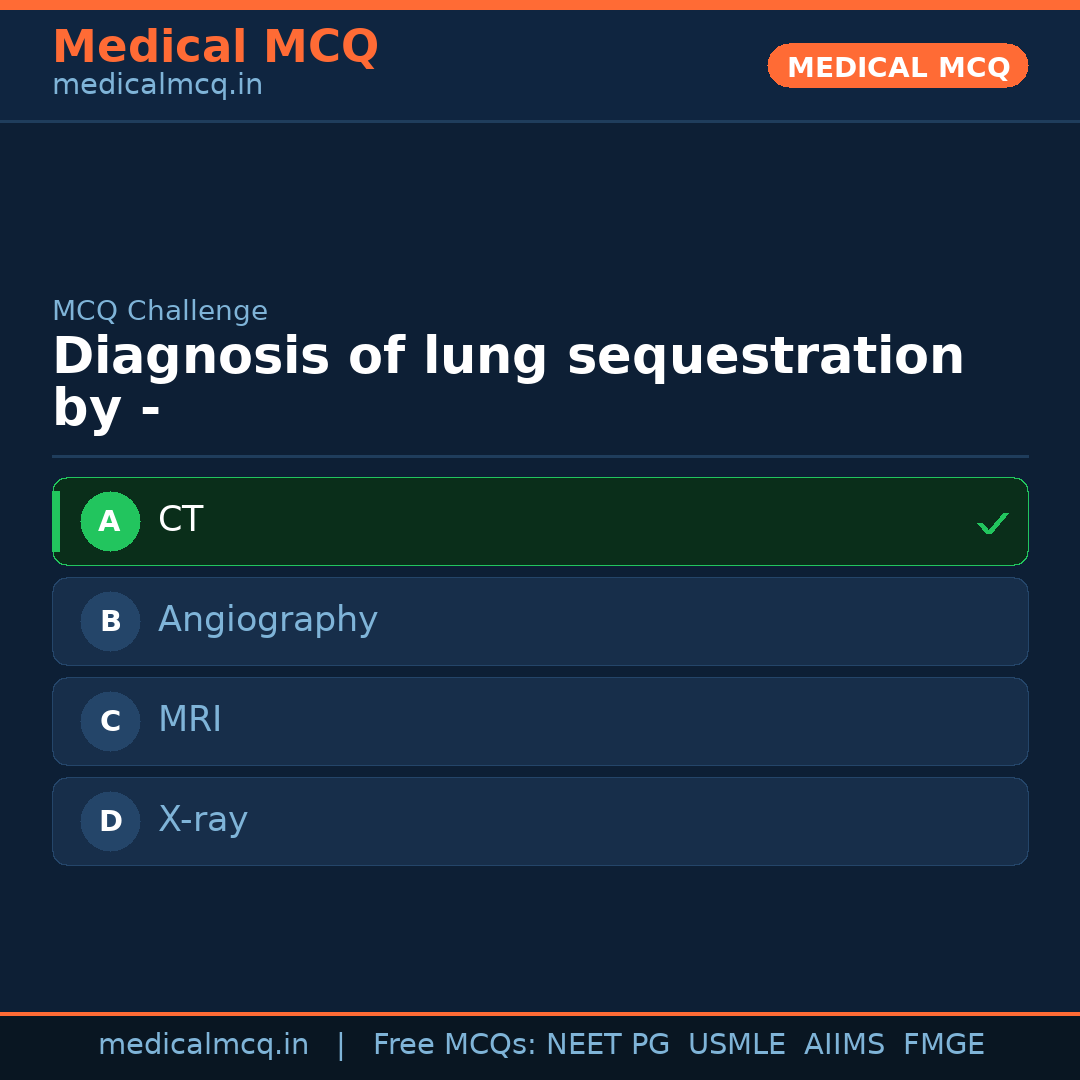Switch to the USMLE category
The width and height of the screenshot is (1080, 1080).
click(737, 1044)
